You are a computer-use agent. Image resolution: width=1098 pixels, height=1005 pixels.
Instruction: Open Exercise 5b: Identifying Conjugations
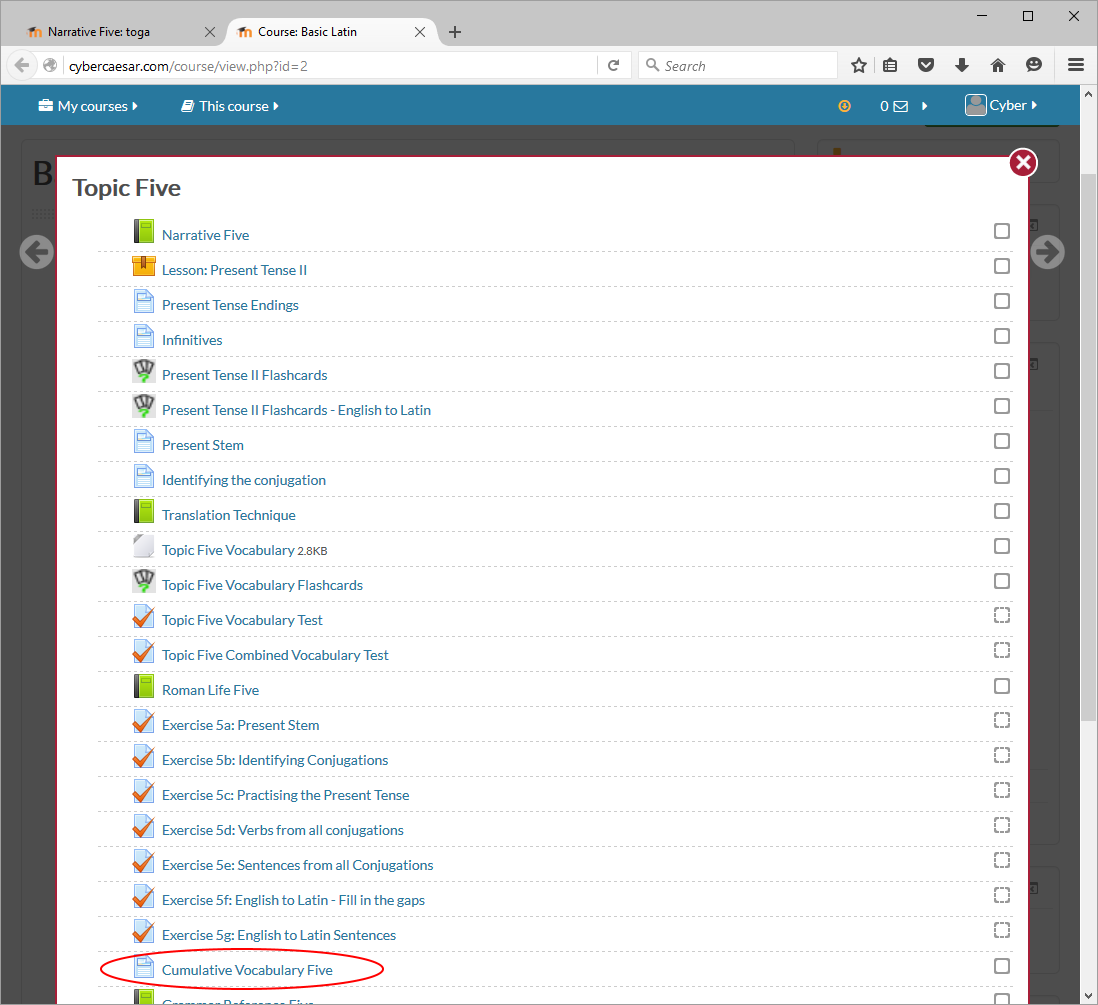click(274, 761)
